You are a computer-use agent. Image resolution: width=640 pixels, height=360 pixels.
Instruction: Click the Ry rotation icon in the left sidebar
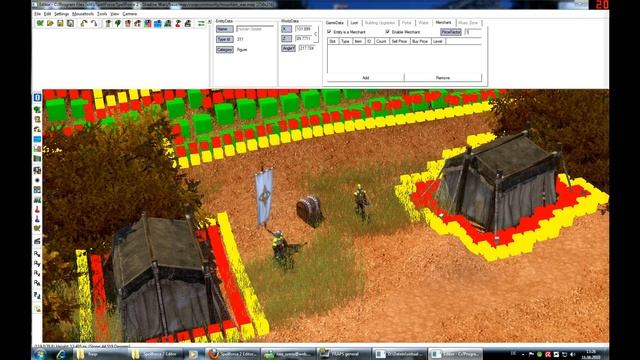pos(37,264)
